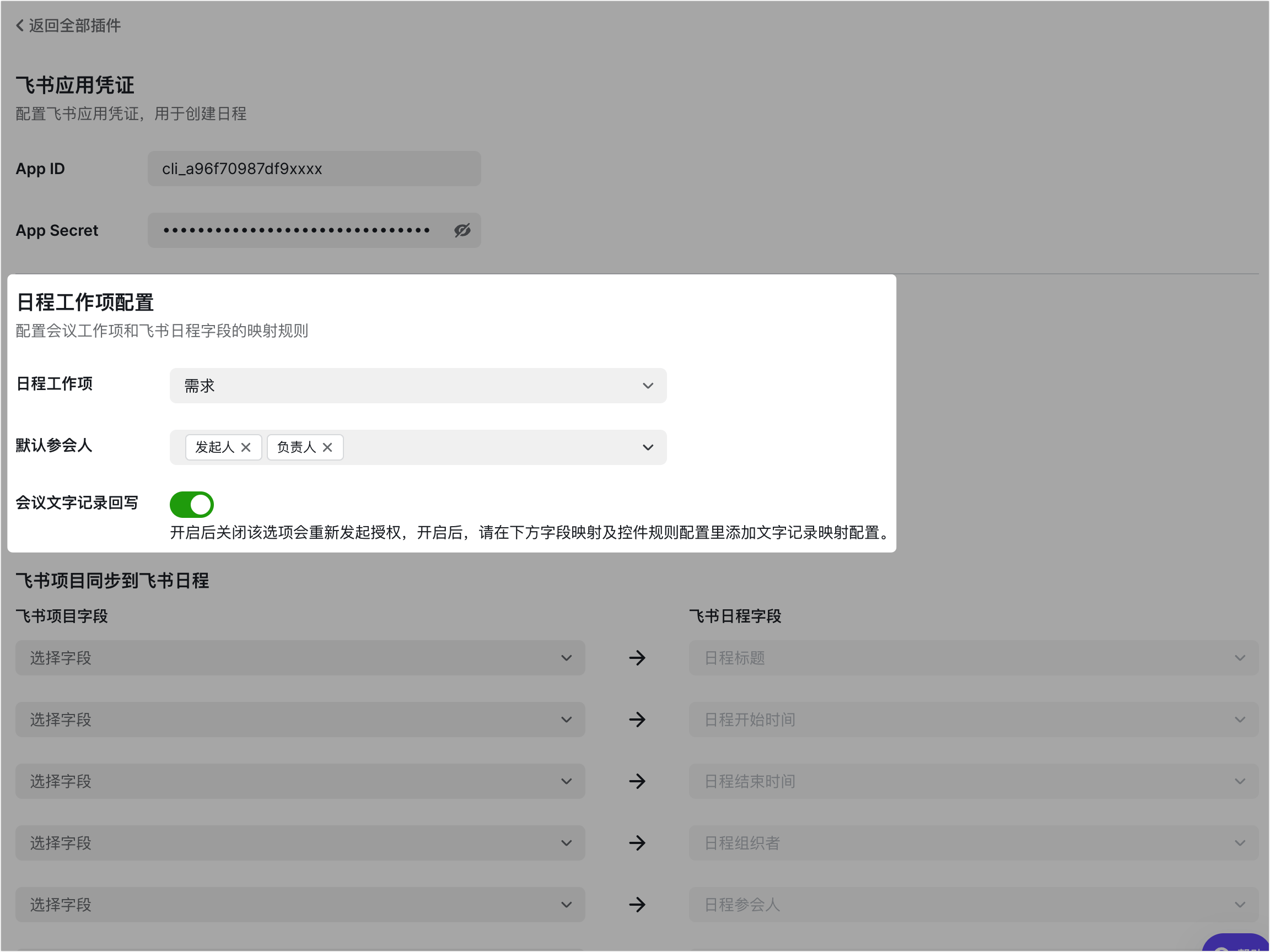This screenshot has height=952, width=1270.
Task: Click the 默认参会人 field label
Action: [x=54, y=445]
